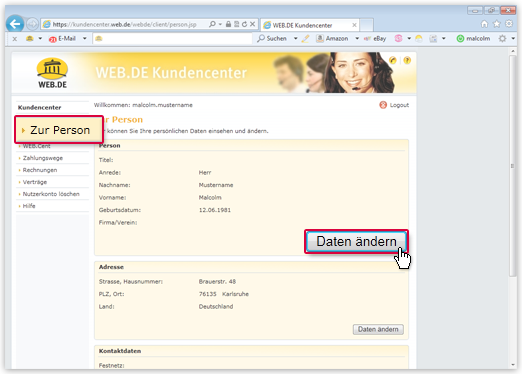Click the WEB.DE toolbar search field
This screenshot has width=522, height=374.
172,39
